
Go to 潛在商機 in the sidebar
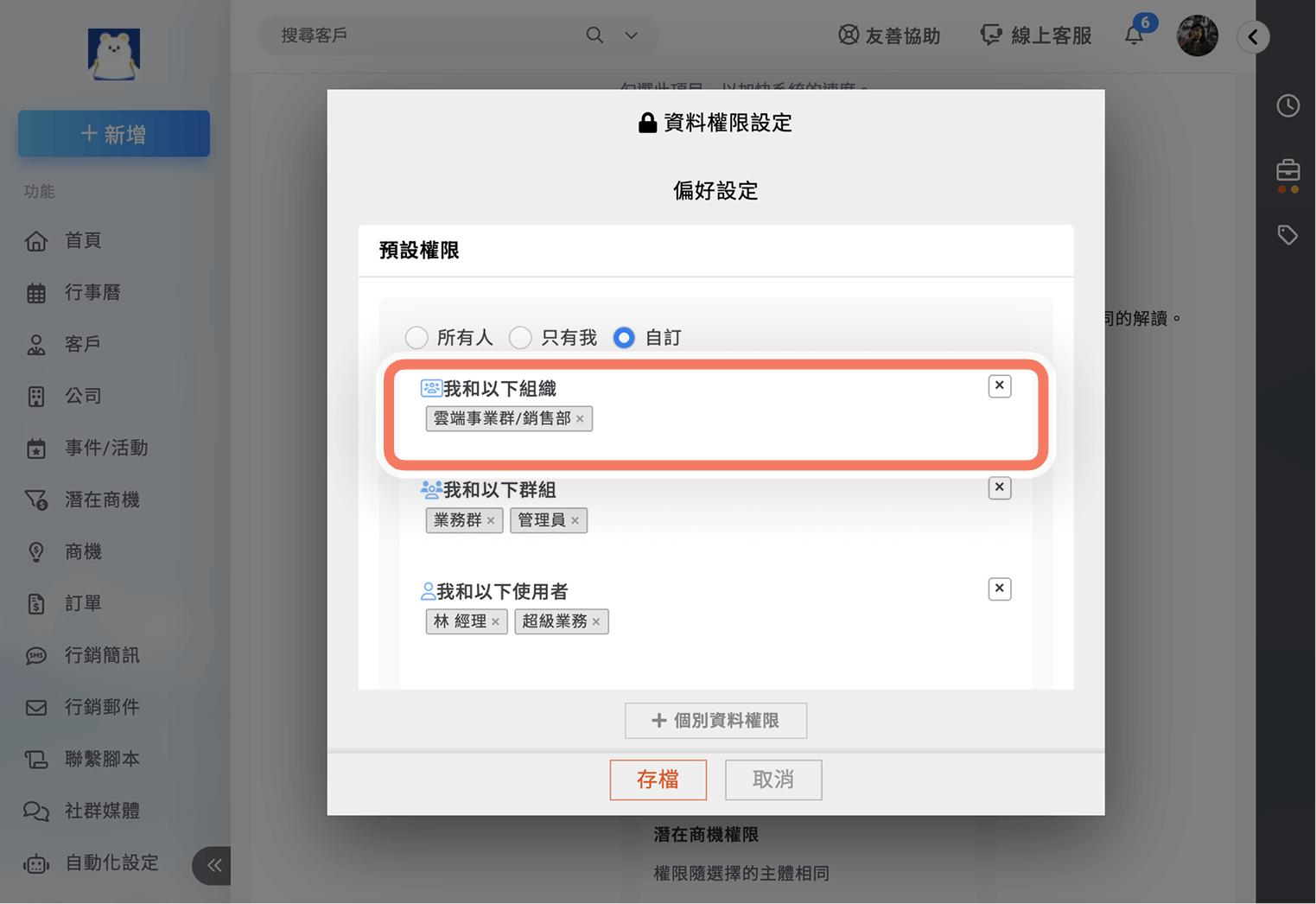tap(102, 500)
